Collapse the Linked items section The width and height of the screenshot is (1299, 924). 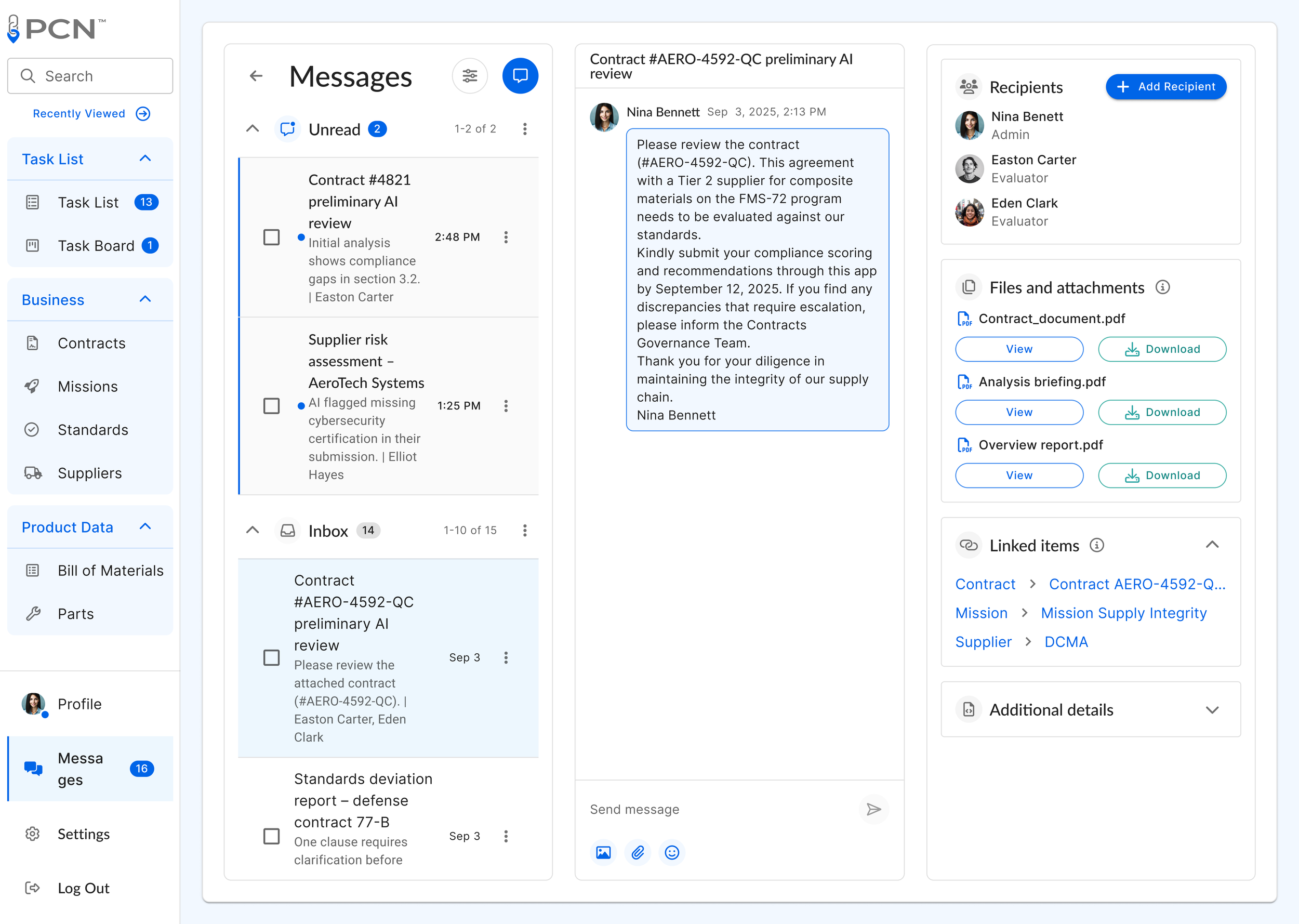(x=1212, y=545)
